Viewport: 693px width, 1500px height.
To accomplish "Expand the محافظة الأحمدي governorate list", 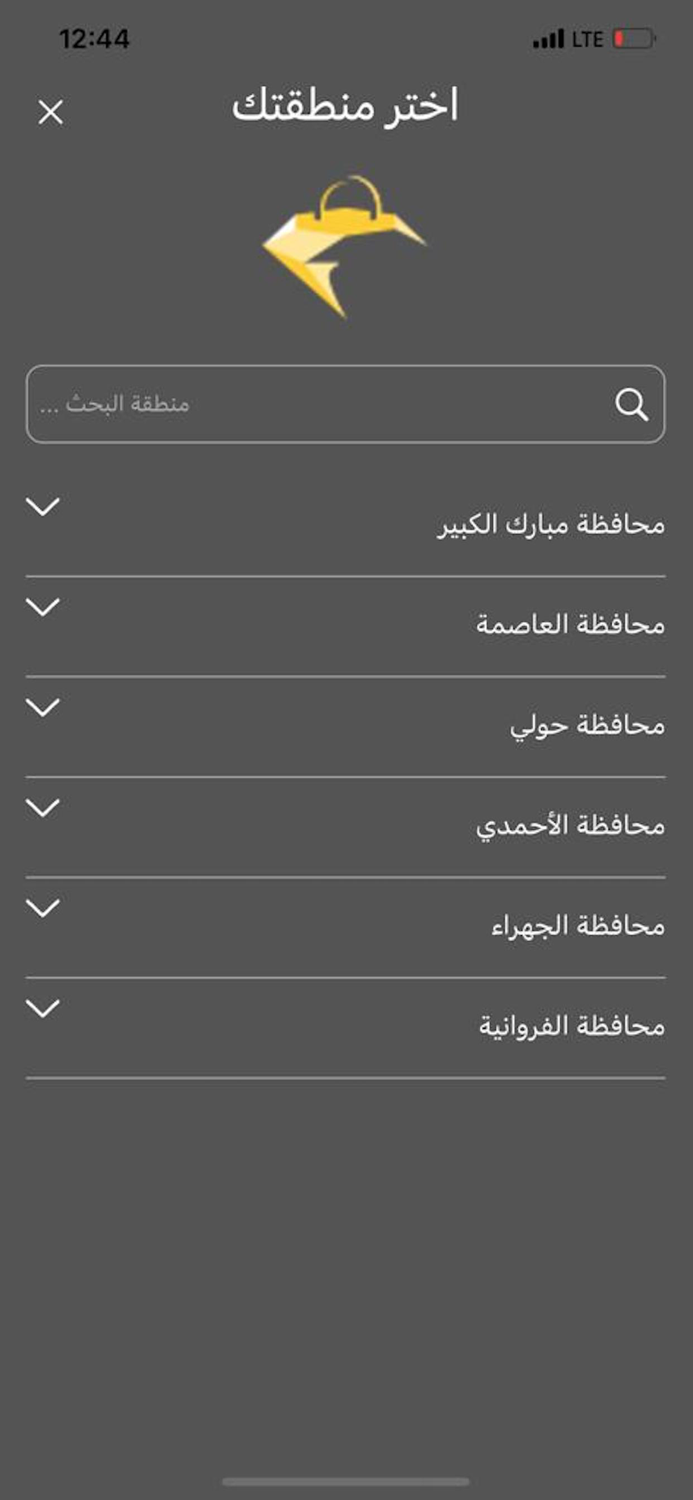I will 42,809.
